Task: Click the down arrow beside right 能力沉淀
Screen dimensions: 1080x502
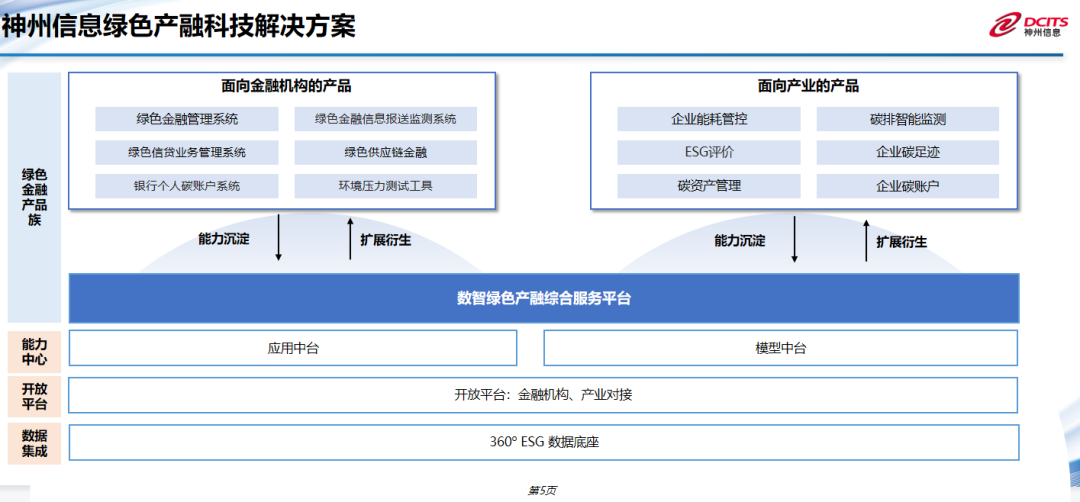Action: (794, 240)
